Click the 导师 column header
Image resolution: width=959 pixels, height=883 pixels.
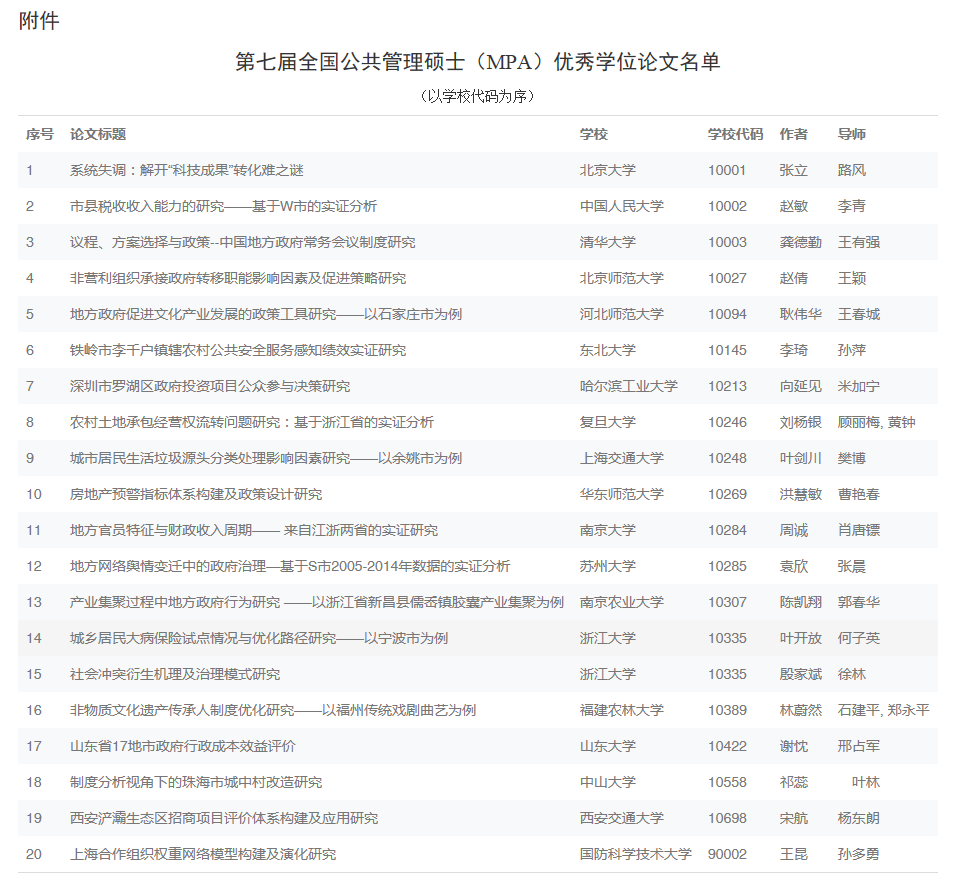(x=852, y=134)
